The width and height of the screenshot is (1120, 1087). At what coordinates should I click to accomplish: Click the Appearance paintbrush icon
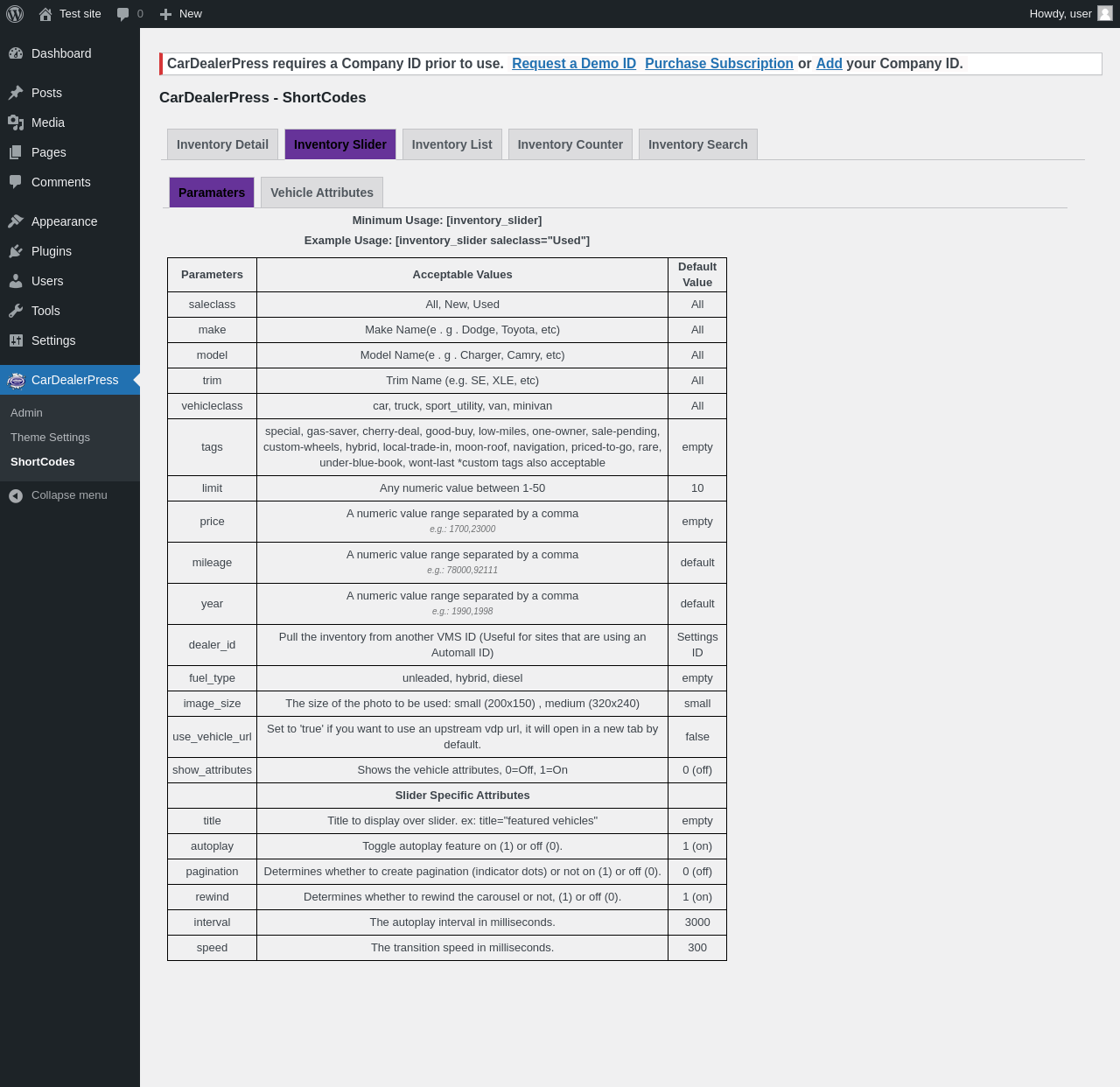coord(16,221)
